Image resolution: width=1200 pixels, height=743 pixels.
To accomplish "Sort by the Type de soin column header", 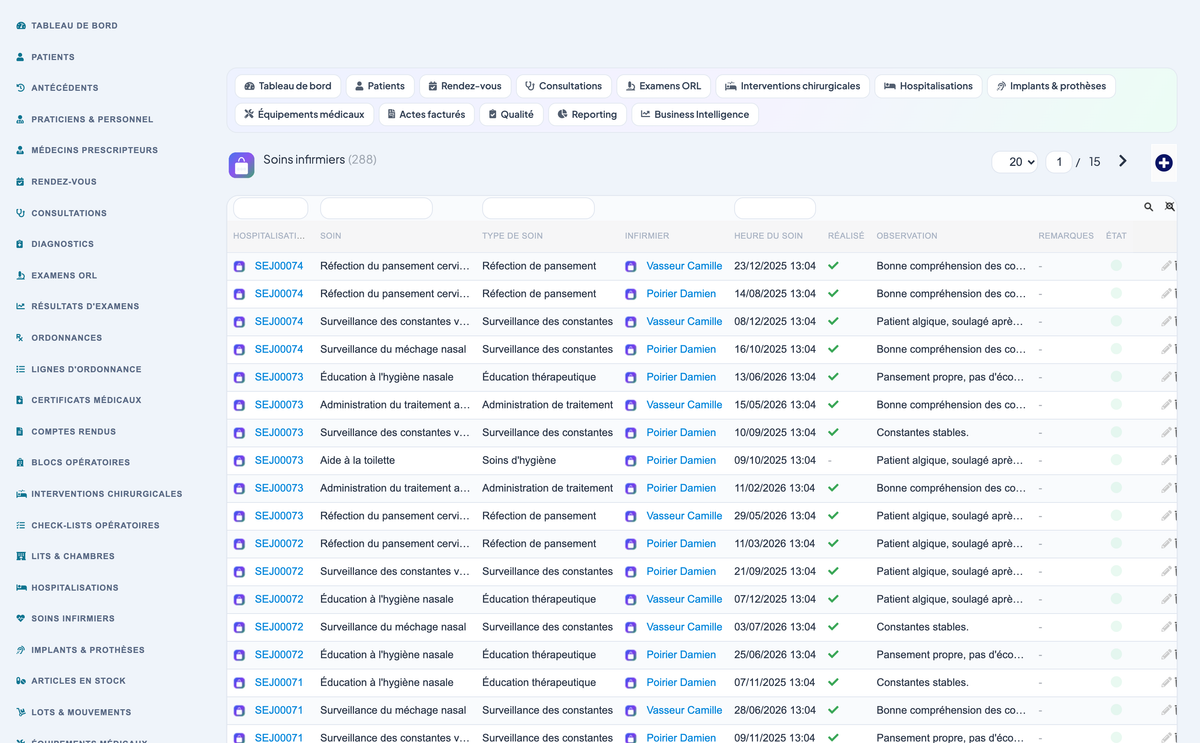I will (512, 236).
